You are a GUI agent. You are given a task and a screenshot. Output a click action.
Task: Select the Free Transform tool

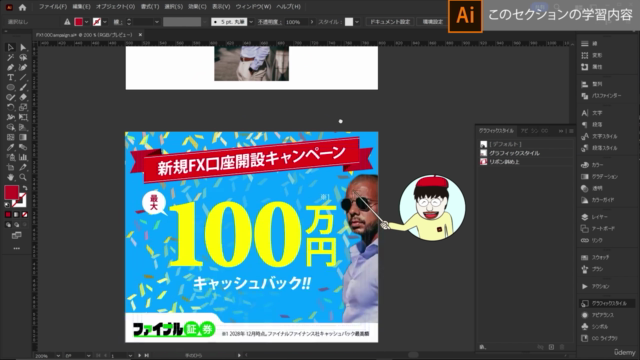pyautogui.click(x=23, y=117)
